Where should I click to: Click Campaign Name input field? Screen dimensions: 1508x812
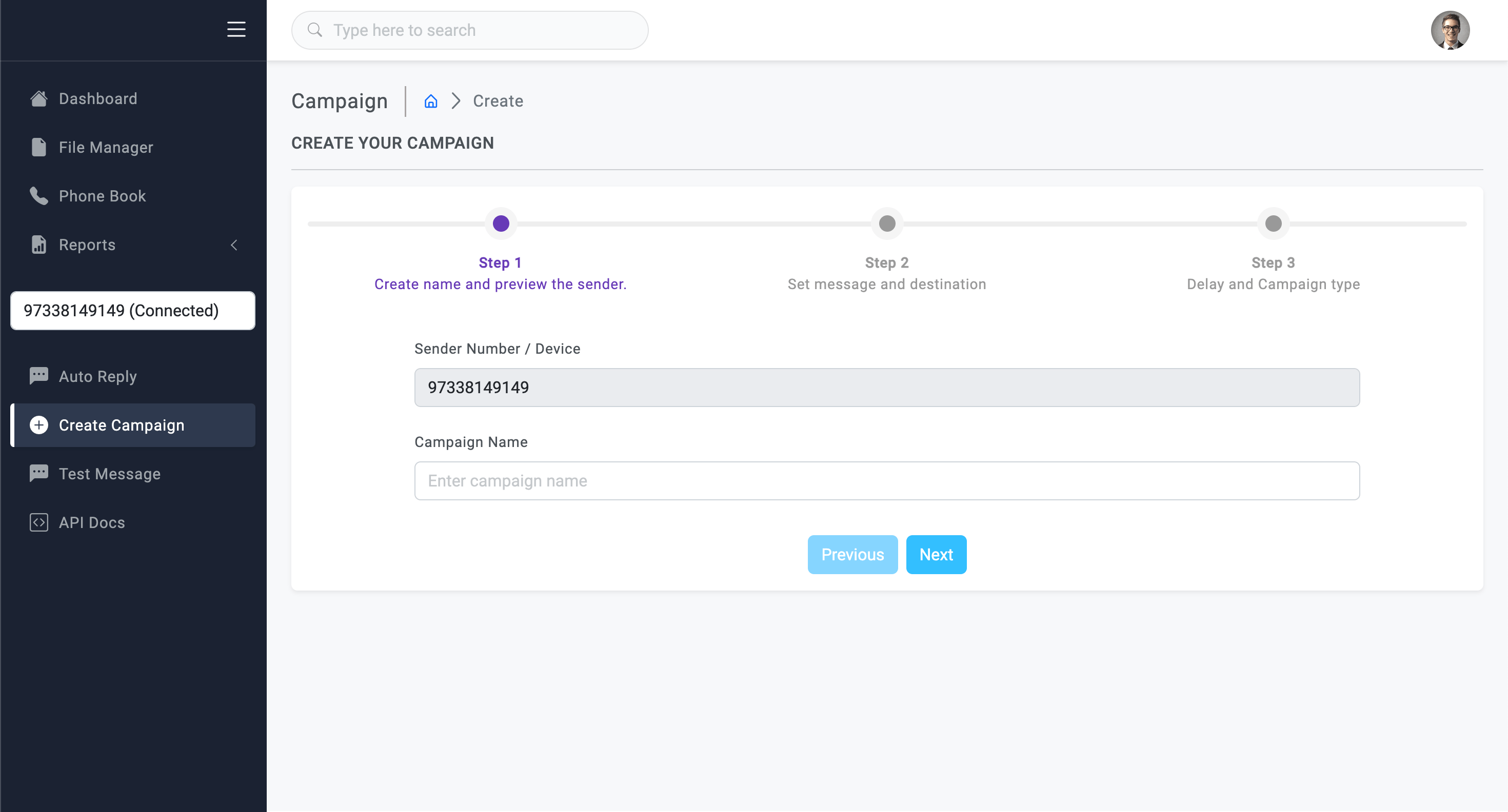[887, 480]
